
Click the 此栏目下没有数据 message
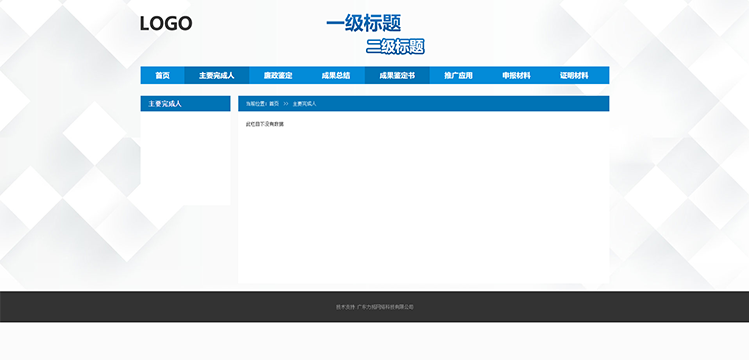click(x=265, y=124)
